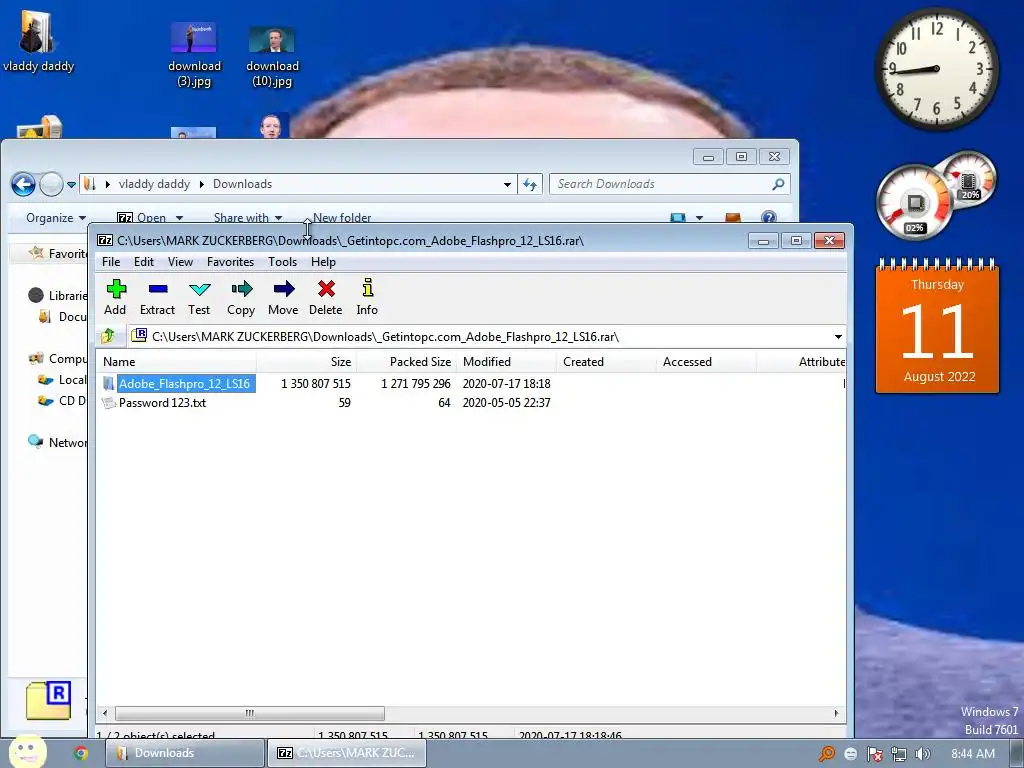1024x768 pixels.
Task: Click the analog clock gadget
Action: click(x=936, y=69)
